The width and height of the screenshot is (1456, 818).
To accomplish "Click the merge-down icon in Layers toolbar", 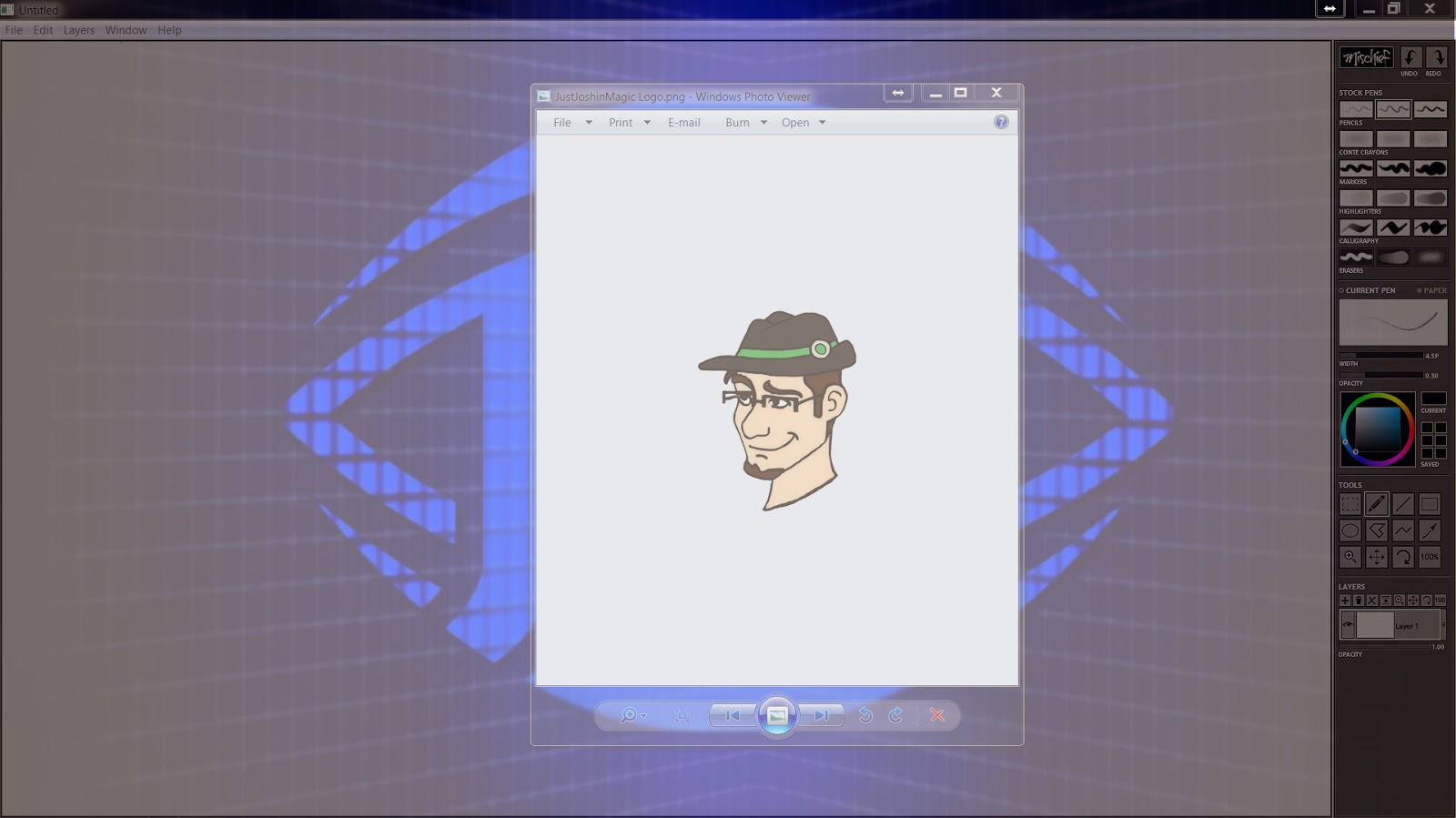I will (x=1386, y=601).
